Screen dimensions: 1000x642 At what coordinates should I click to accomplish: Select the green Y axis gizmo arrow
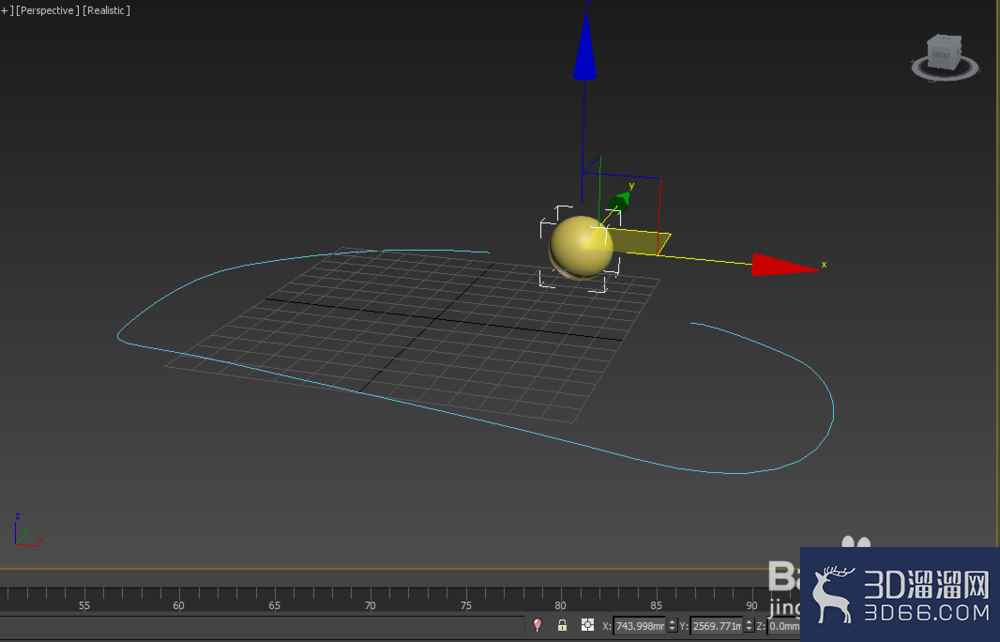click(x=618, y=202)
